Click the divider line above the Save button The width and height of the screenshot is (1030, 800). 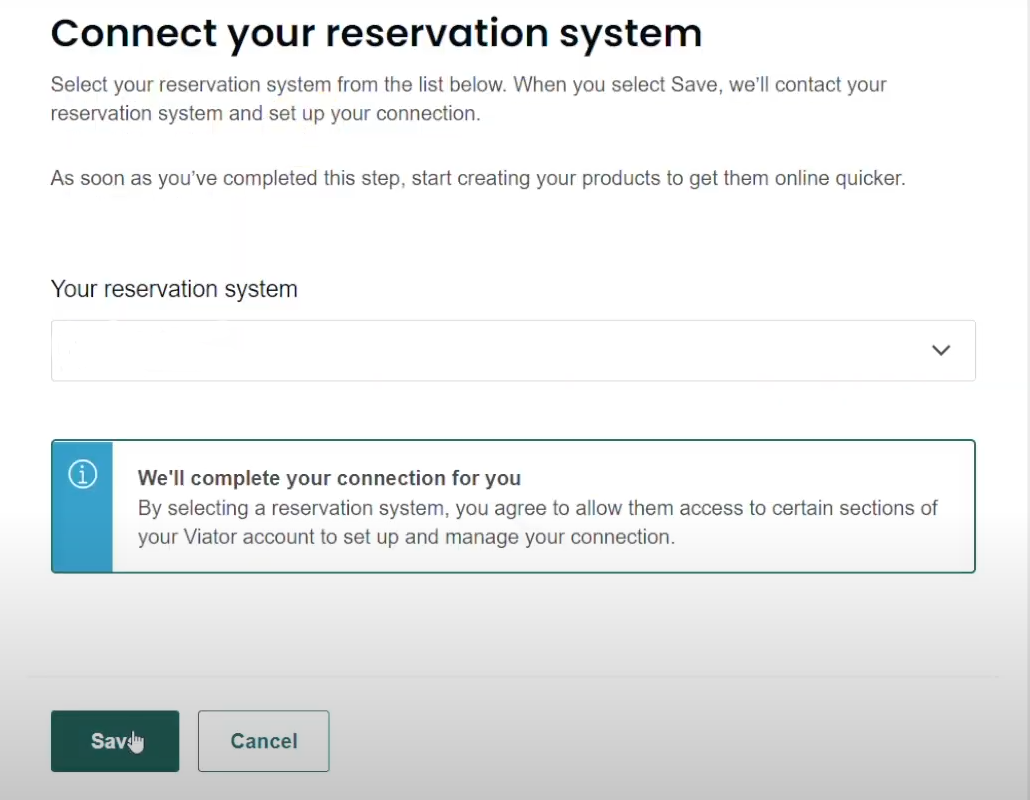[513, 676]
